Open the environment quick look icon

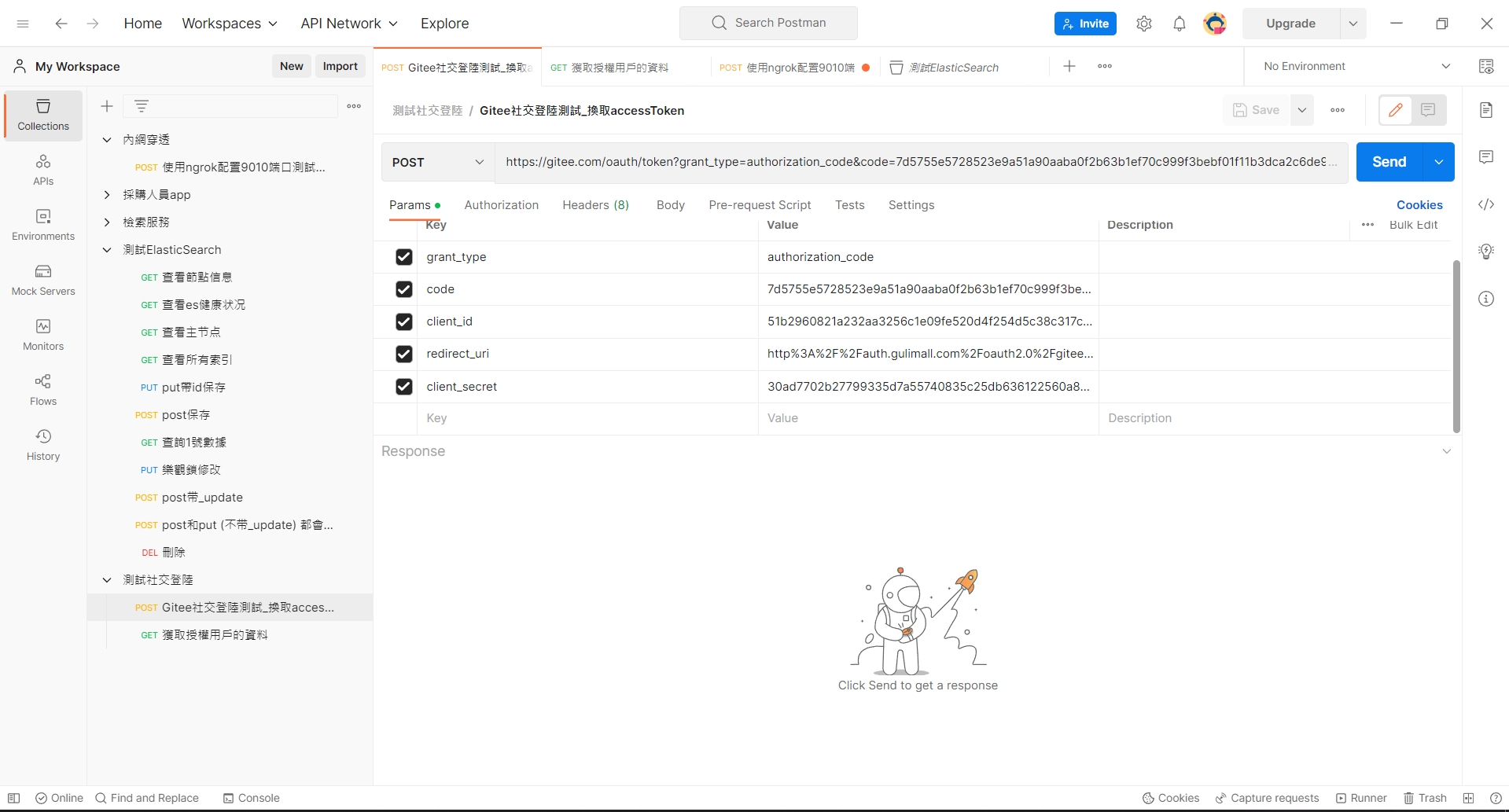(1486, 67)
